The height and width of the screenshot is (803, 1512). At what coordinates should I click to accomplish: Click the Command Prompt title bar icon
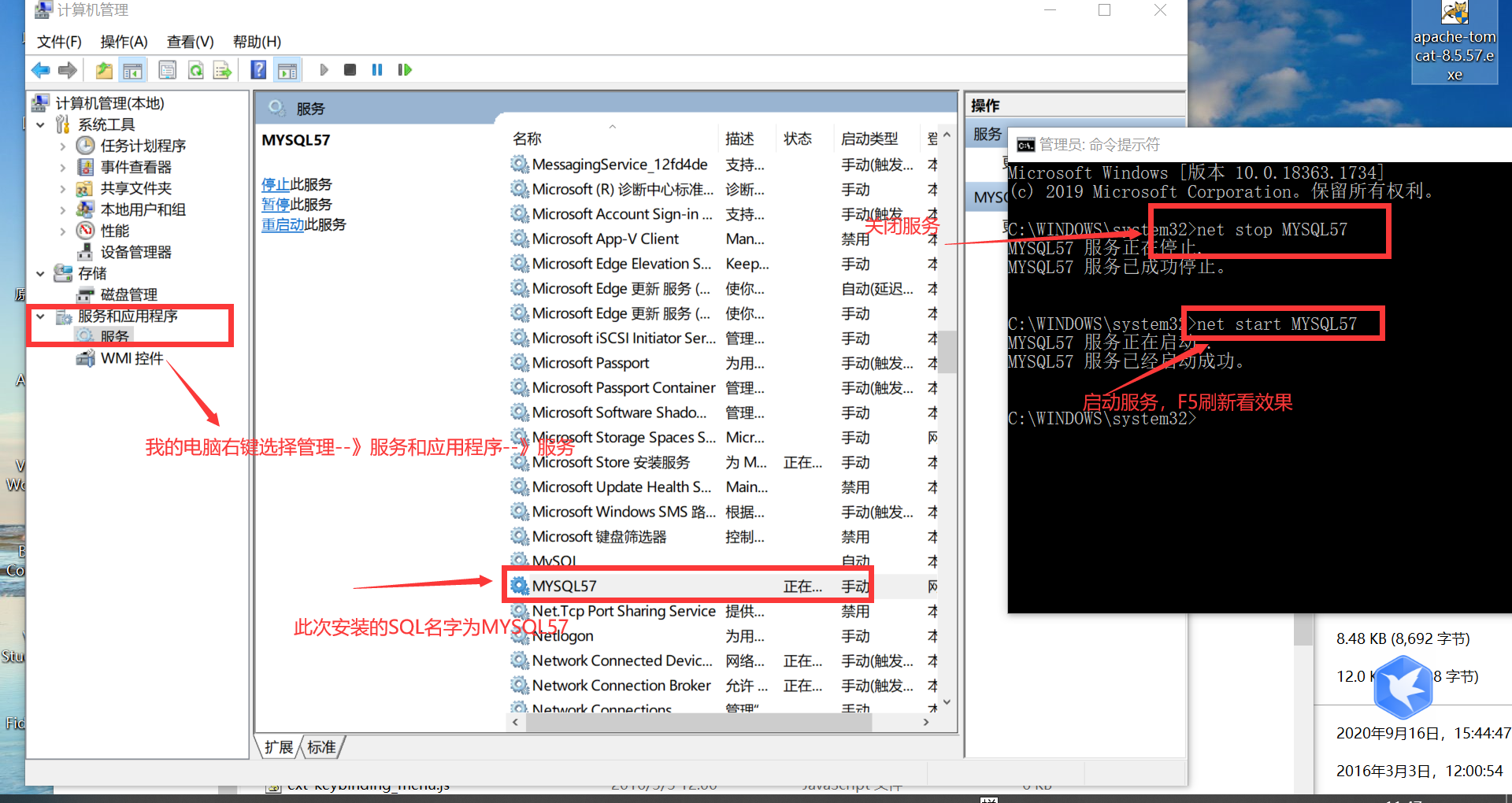1025,145
